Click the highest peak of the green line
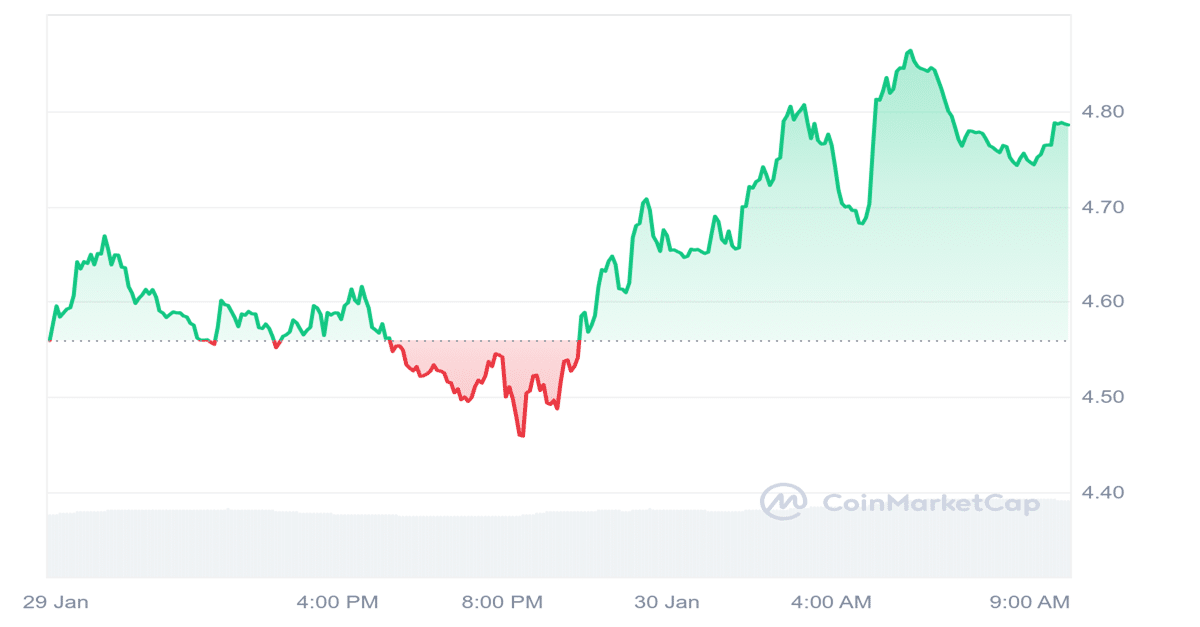The height and width of the screenshot is (627, 1200). [909, 51]
